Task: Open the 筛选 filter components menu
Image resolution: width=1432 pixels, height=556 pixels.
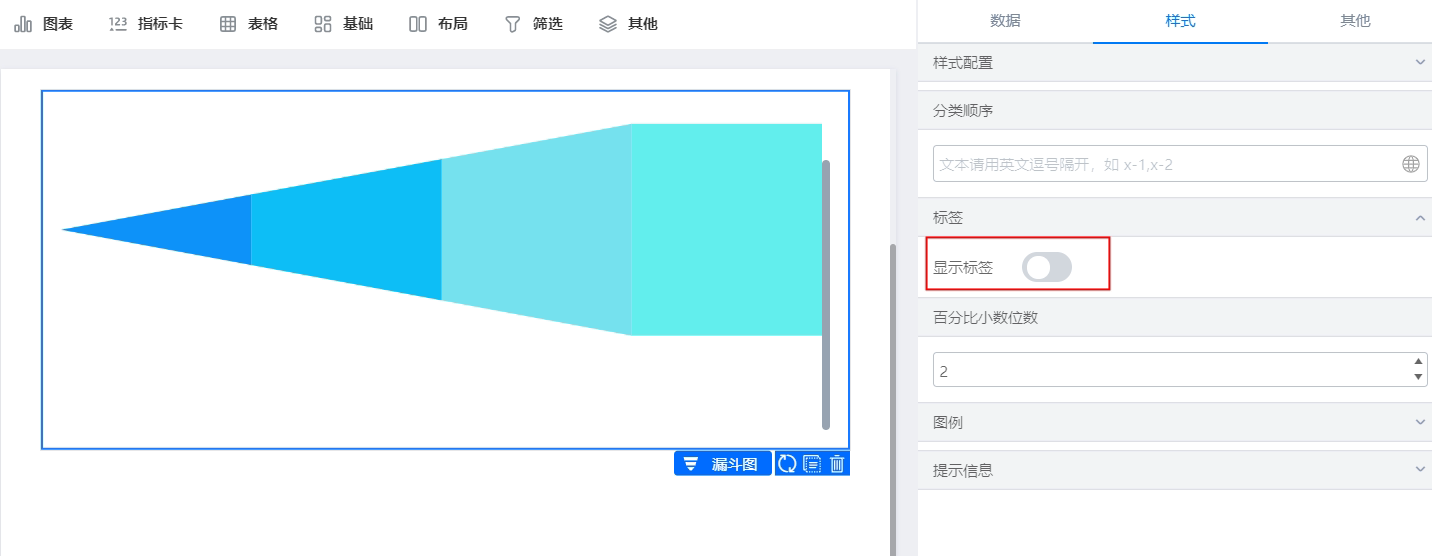Action: pos(533,24)
